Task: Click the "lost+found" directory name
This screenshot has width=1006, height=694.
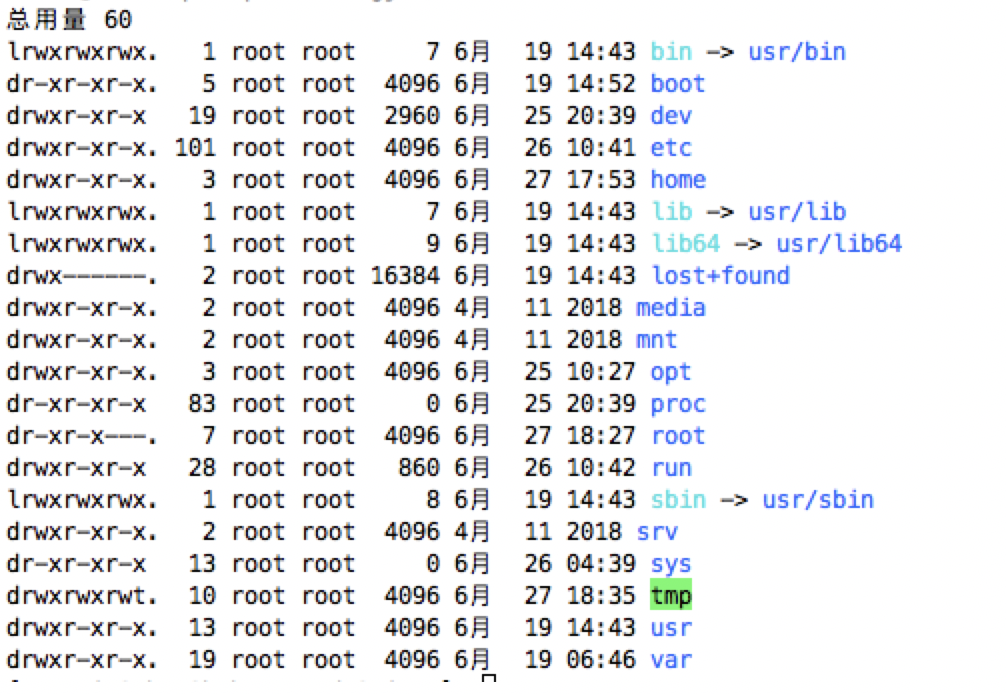Action: point(720,276)
